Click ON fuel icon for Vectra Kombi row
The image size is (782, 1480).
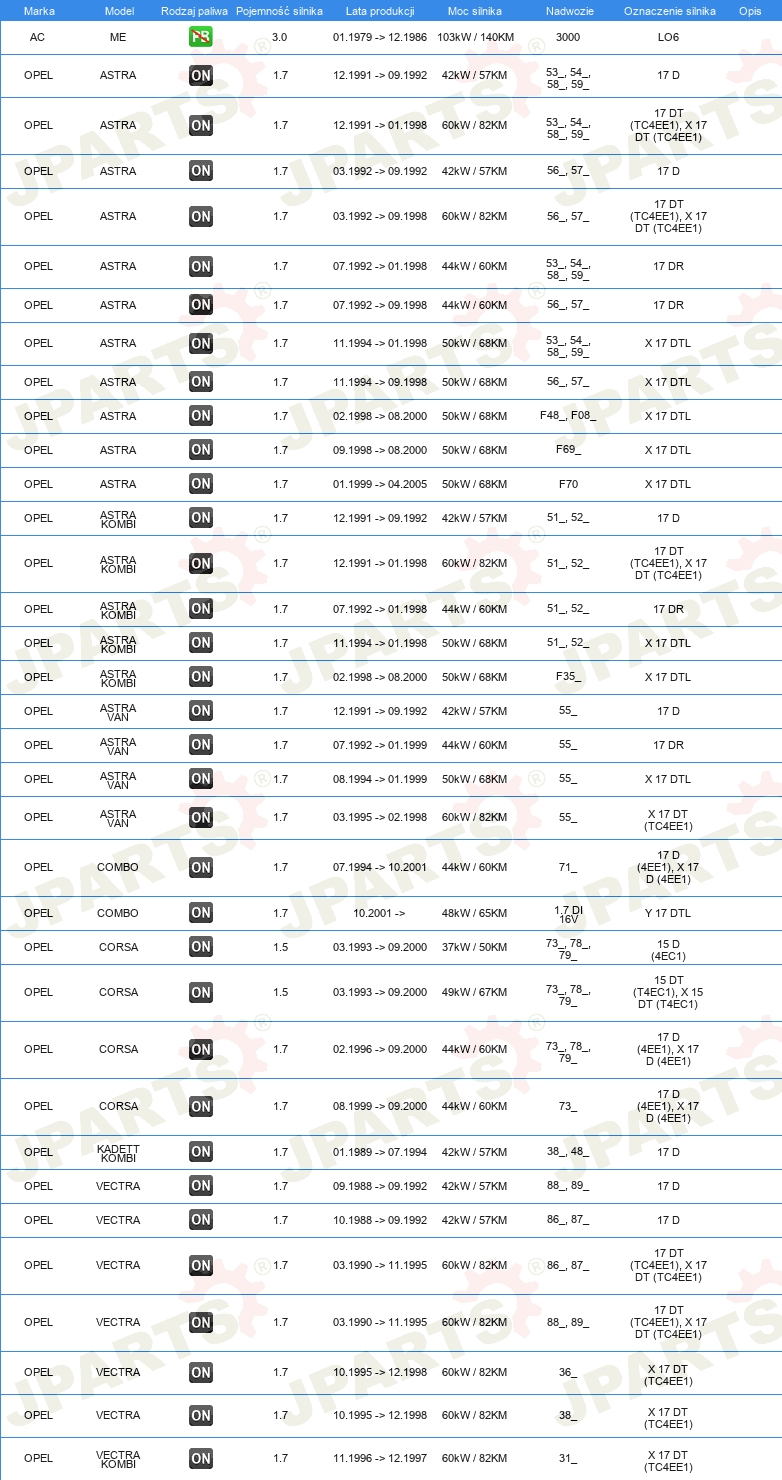tap(201, 1459)
